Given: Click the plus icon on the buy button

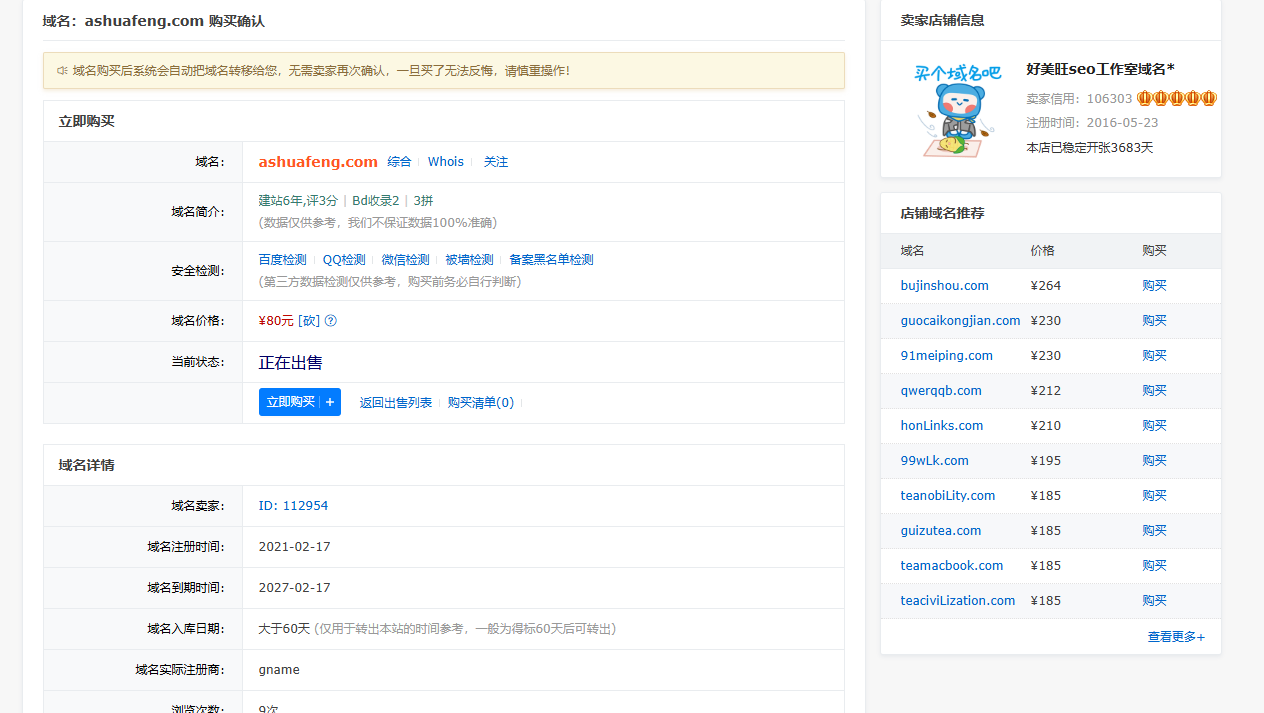Looking at the screenshot, I should click(330, 402).
